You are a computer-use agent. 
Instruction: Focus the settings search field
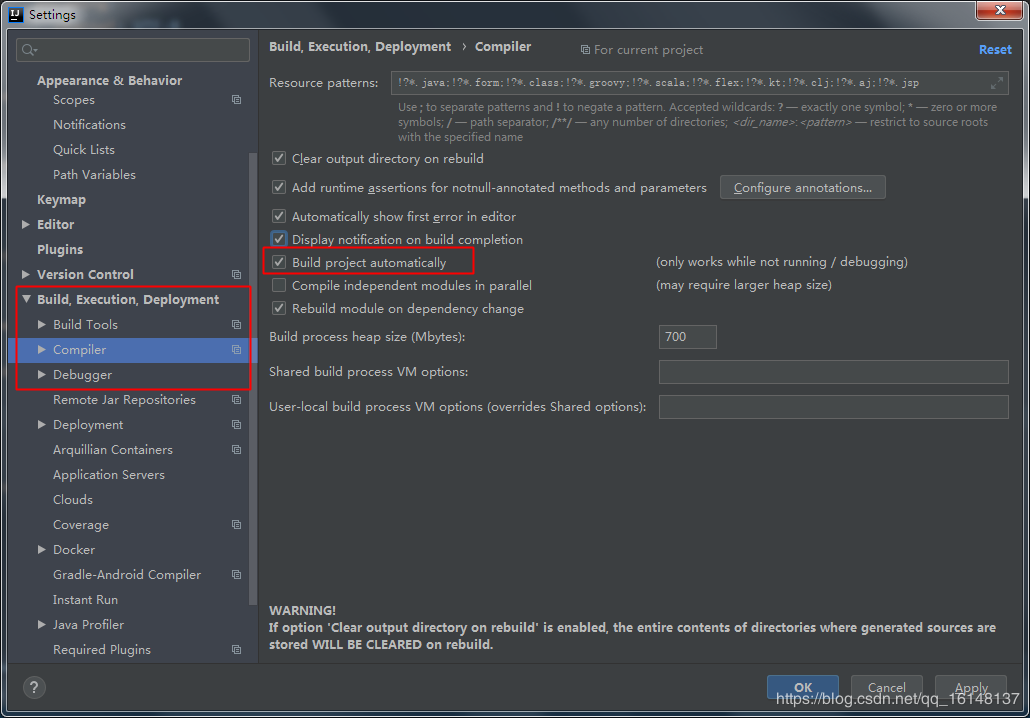click(133, 50)
